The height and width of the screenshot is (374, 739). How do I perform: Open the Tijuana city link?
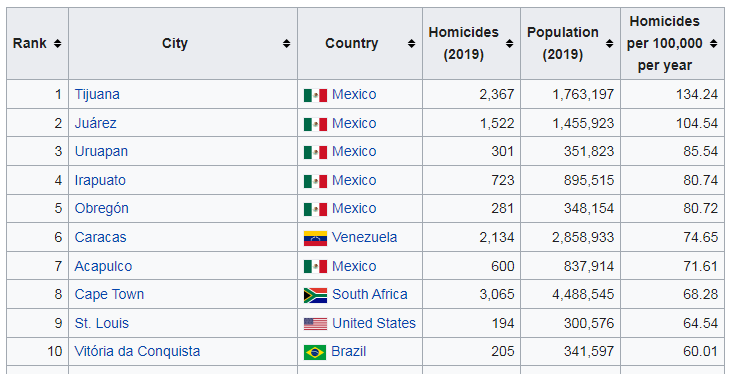point(97,94)
